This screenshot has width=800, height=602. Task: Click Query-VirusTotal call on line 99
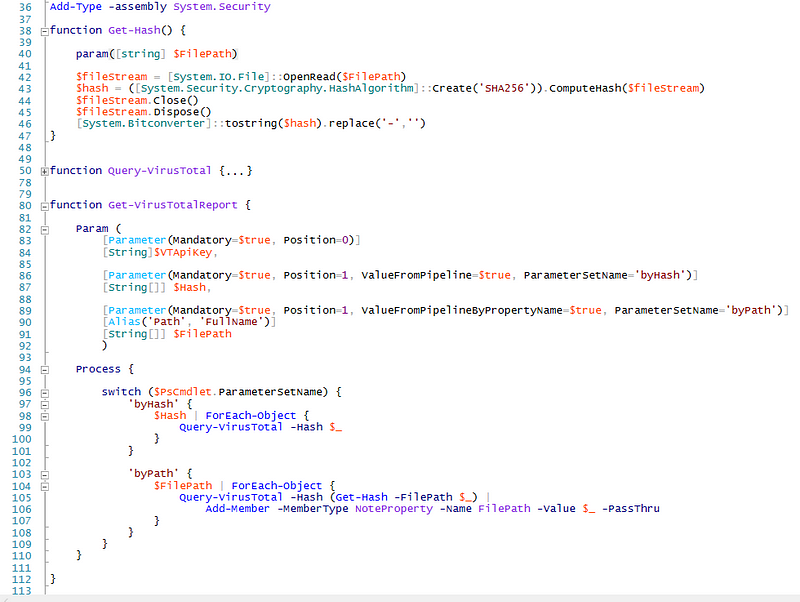pyautogui.click(x=231, y=427)
